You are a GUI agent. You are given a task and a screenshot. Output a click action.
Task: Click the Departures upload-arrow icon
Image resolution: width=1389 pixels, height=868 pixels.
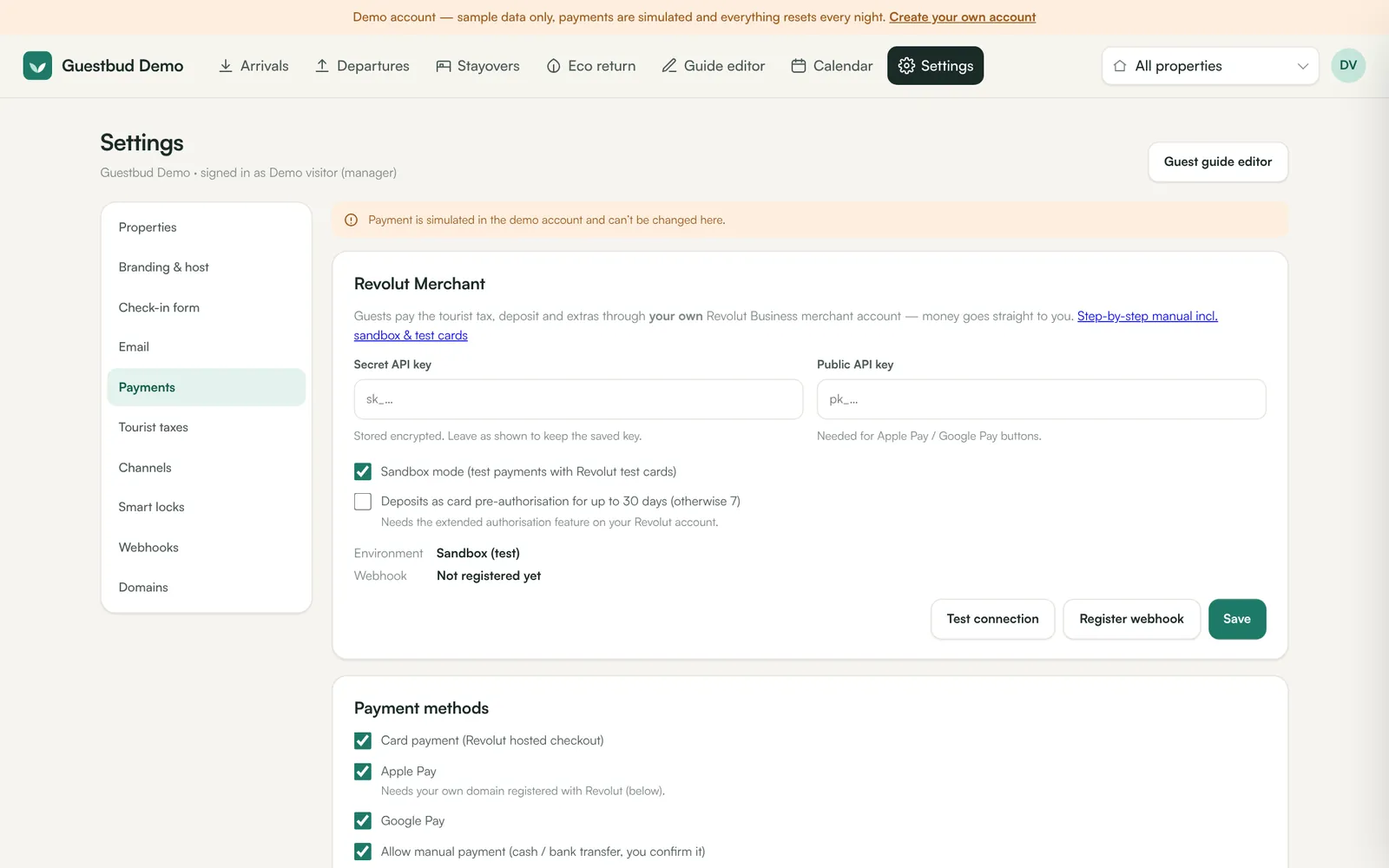tap(322, 66)
